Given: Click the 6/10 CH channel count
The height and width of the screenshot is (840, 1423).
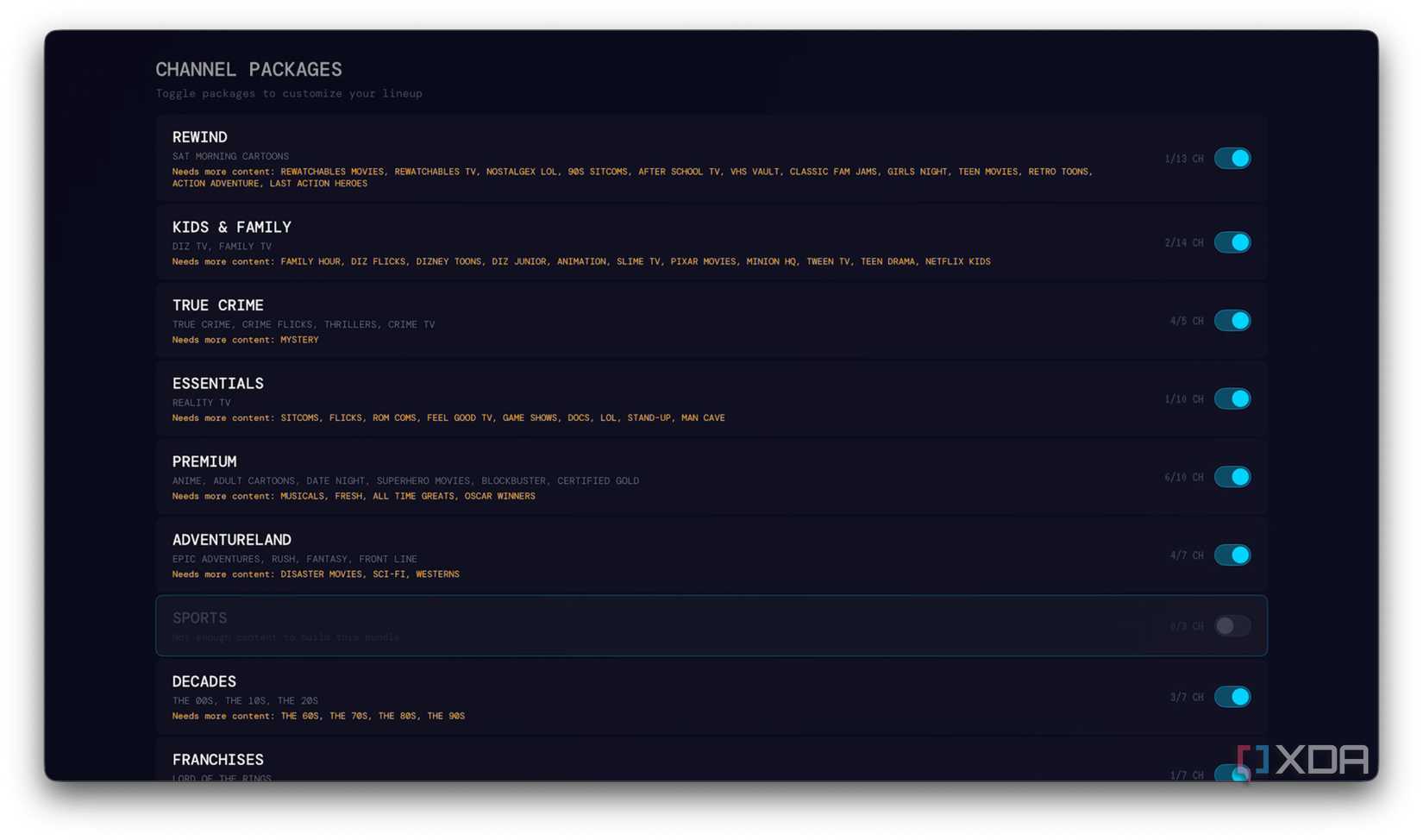Looking at the screenshot, I should click(x=1183, y=477).
